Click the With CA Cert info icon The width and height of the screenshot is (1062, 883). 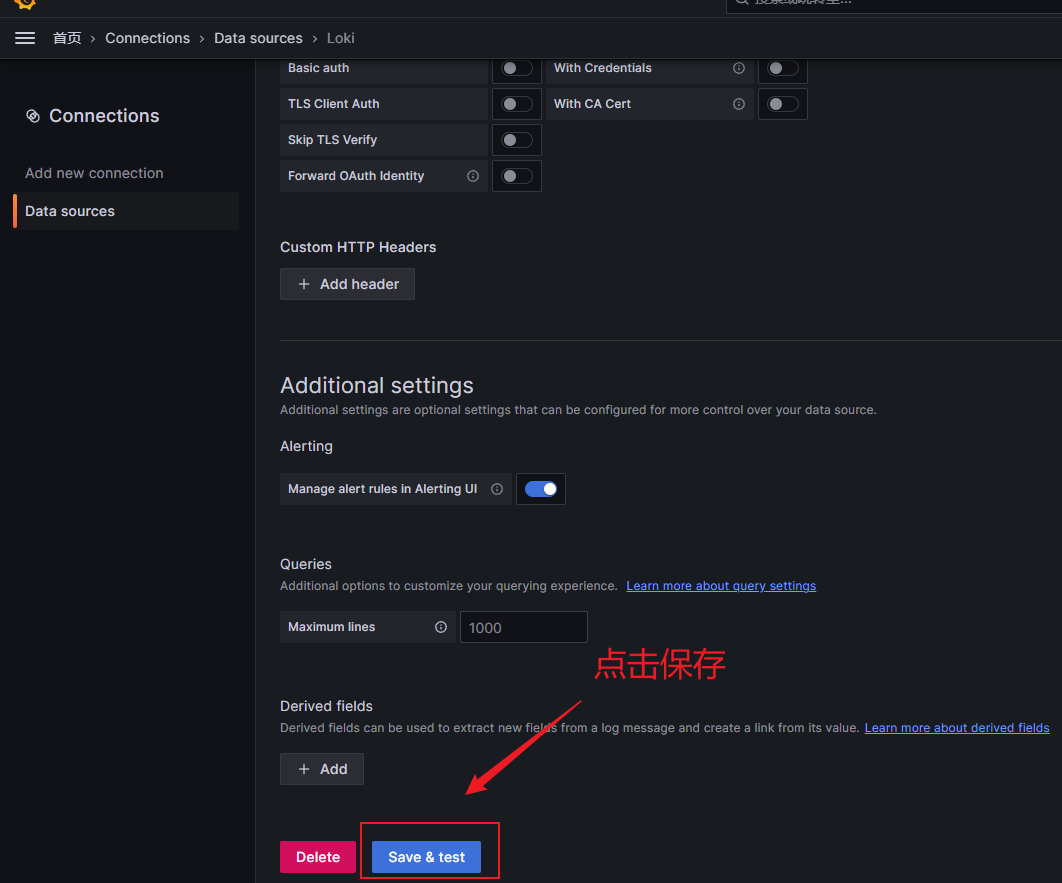(x=739, y=104)
